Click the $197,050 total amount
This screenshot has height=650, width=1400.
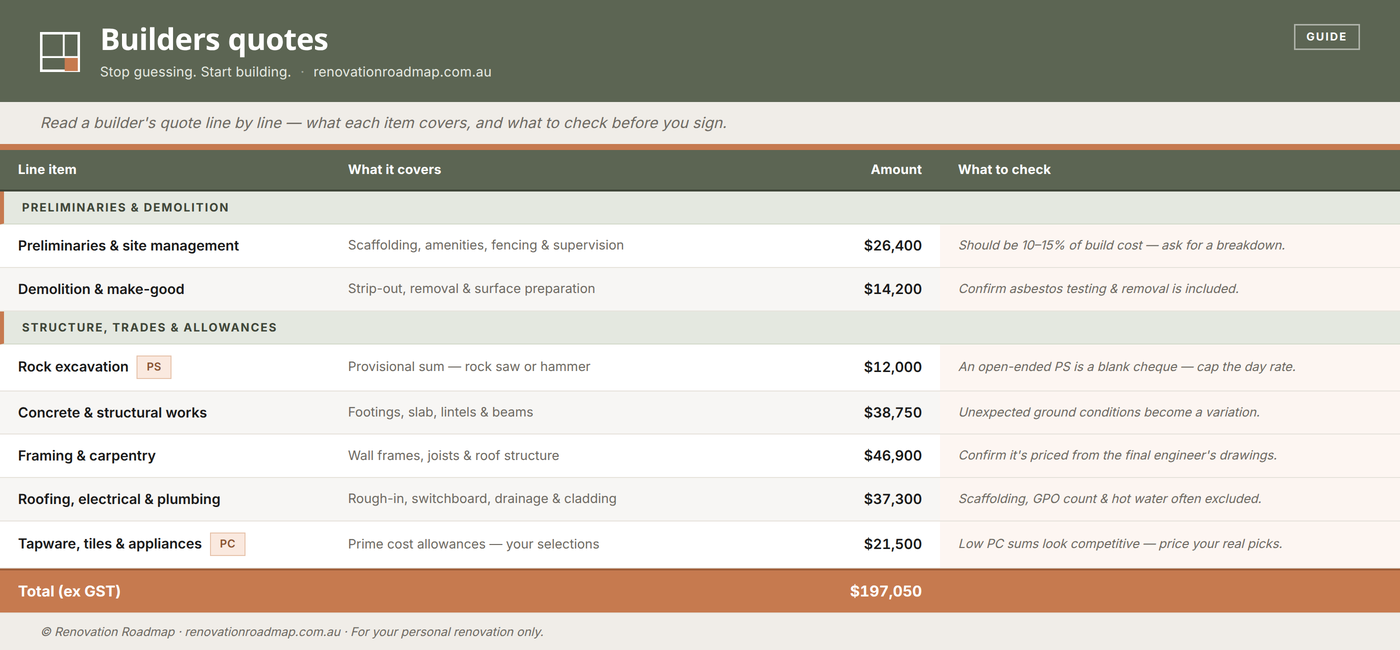(886, 591)
